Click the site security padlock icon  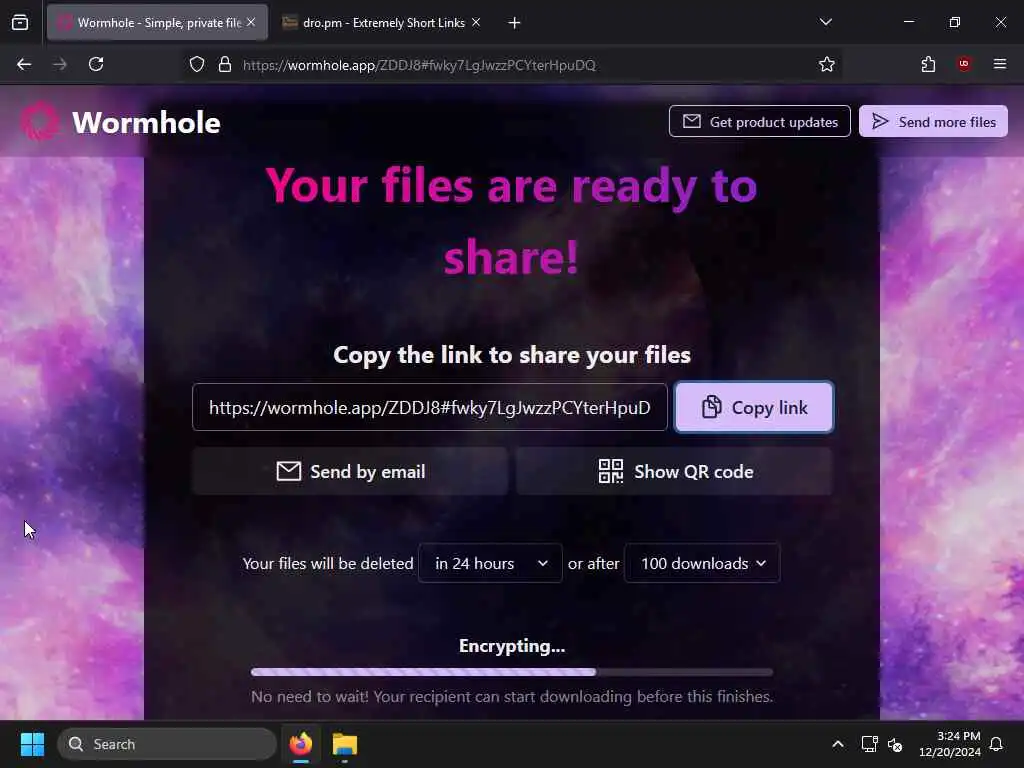coord(225,64)
